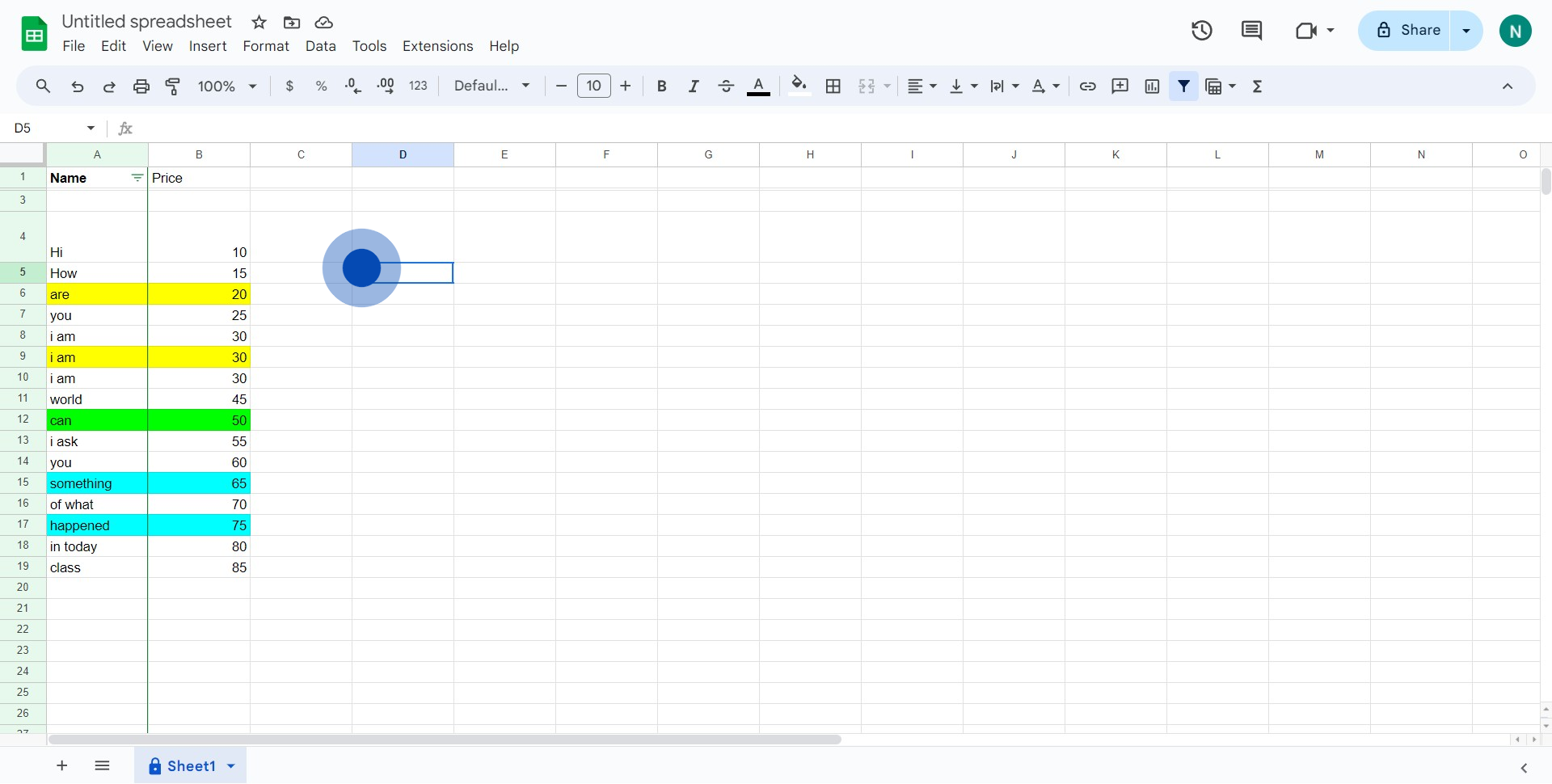Open the zoom 100% dropdown
1552x784 pixels.
click(227, 86)
